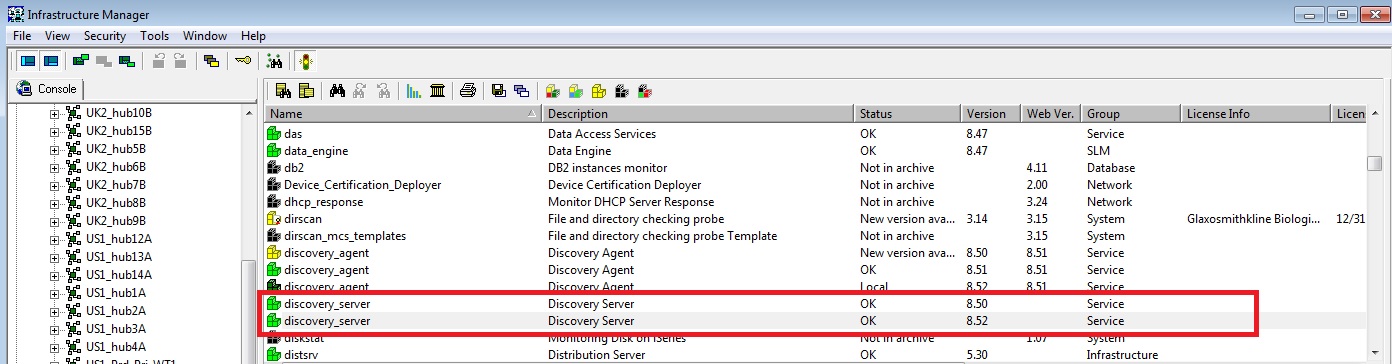This screenshot has height=364, width=1392.
Task: Click the yellow cube probe icon
Action: (x=599, y=90)
